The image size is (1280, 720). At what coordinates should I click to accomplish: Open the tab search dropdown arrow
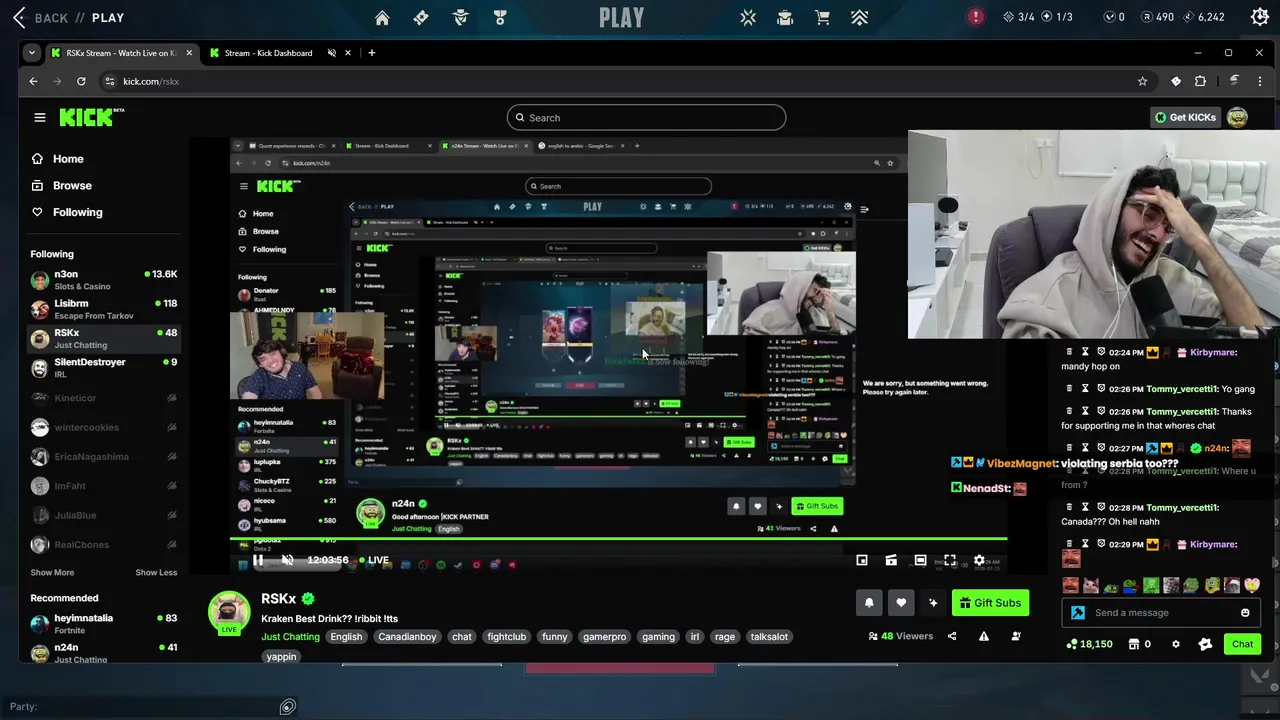[x=32, y=53]
